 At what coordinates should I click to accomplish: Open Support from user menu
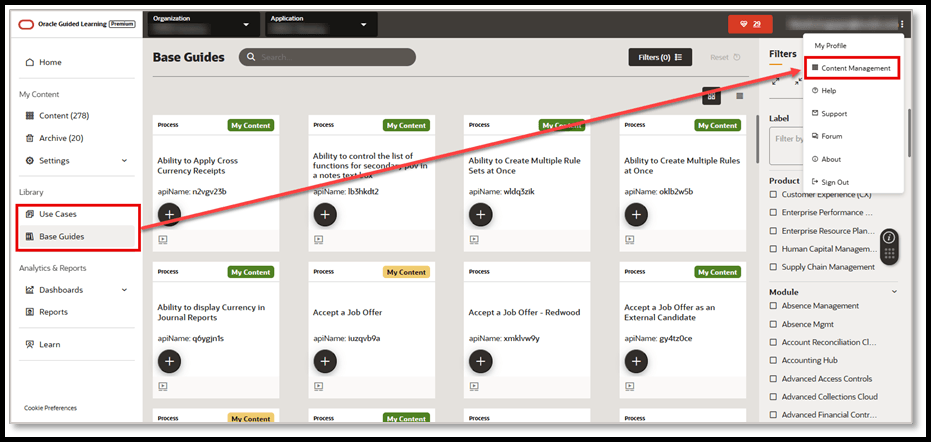[x=829, y=113]
